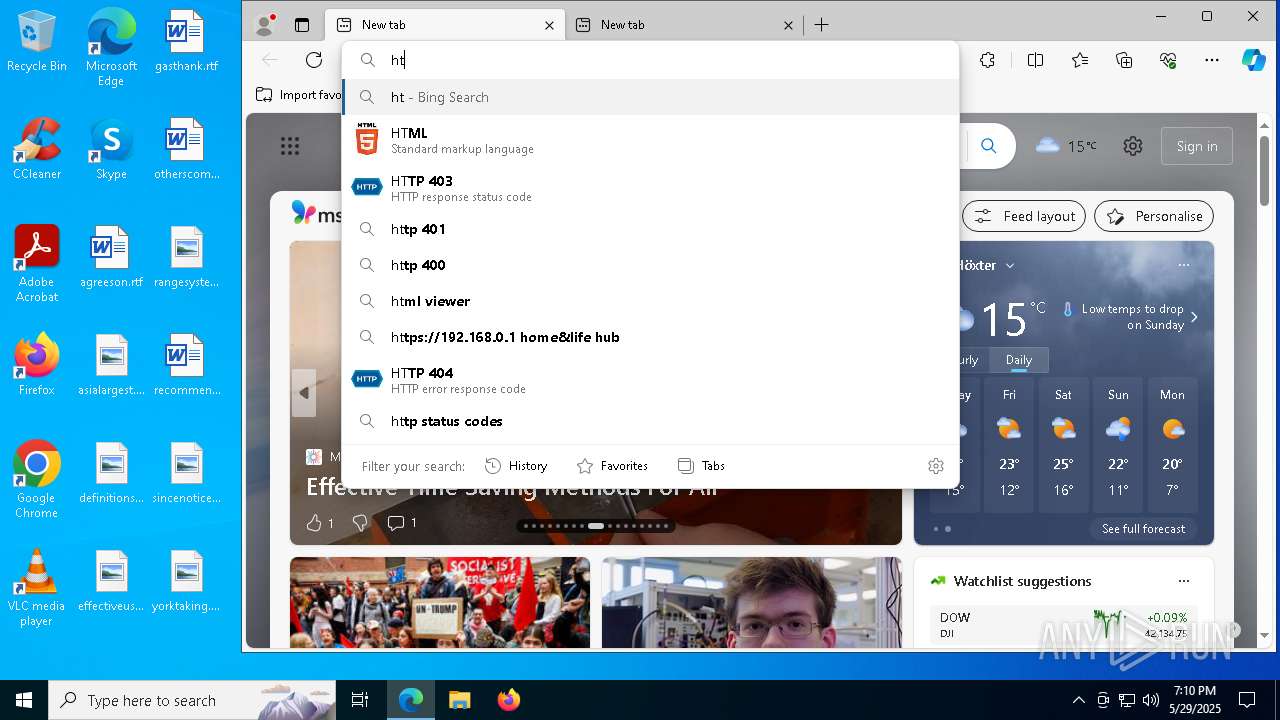Add a new tab with plus button
The width and height of the screenshot is (1280, 720).
click(x=821, y=25)
